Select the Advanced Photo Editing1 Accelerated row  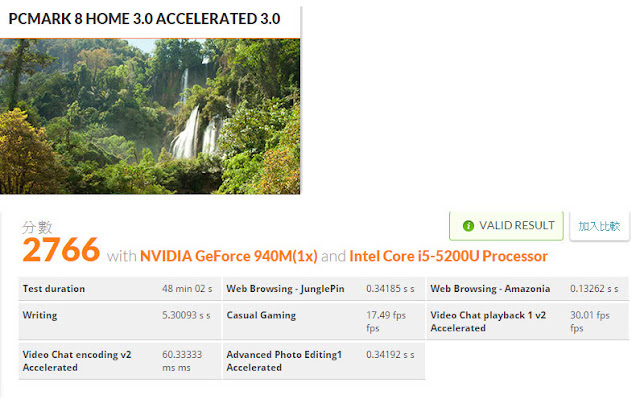click(x=324, y=361)
